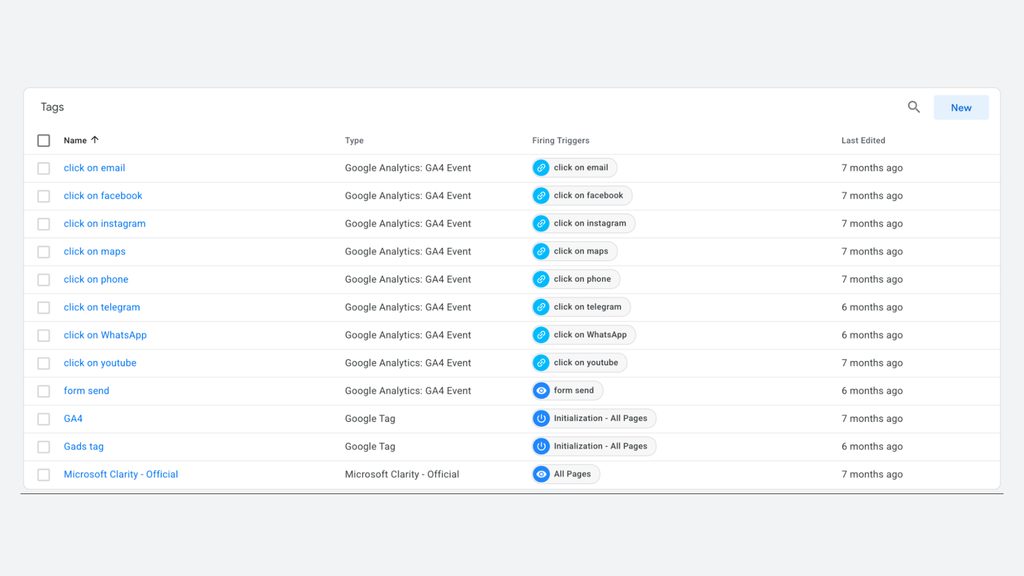Open Gads tag's Initialization - All Pages label
1024x576 pixels.
(x=600, y=446)
